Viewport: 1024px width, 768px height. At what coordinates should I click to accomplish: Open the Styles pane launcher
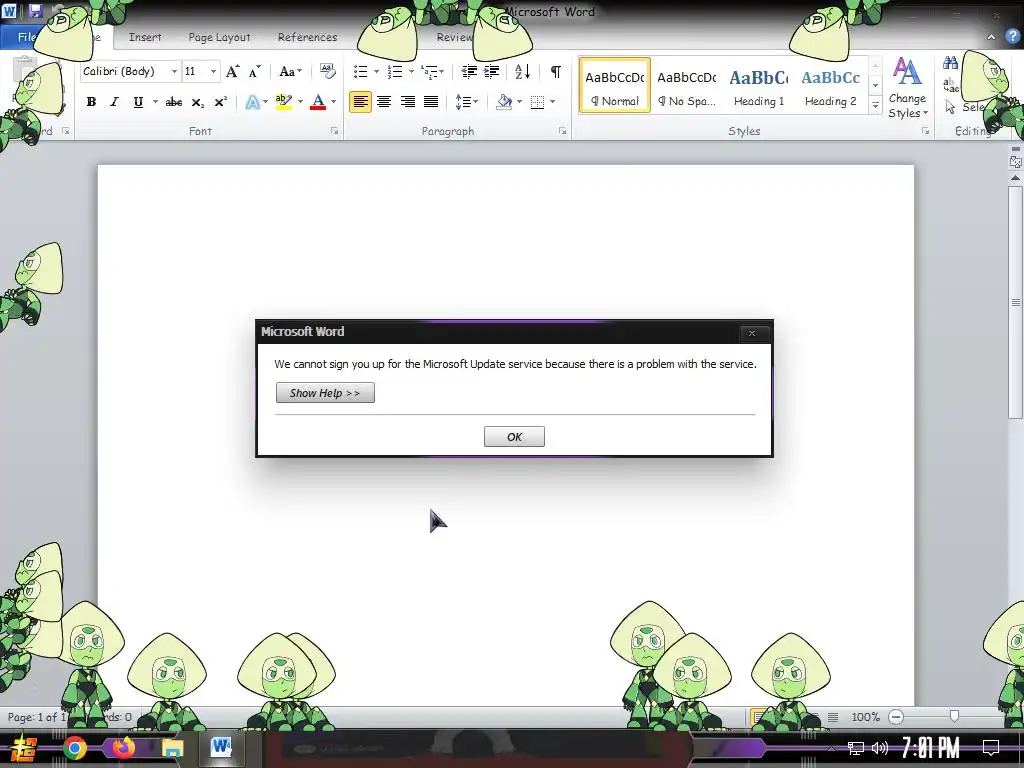[x=925, y=131]
